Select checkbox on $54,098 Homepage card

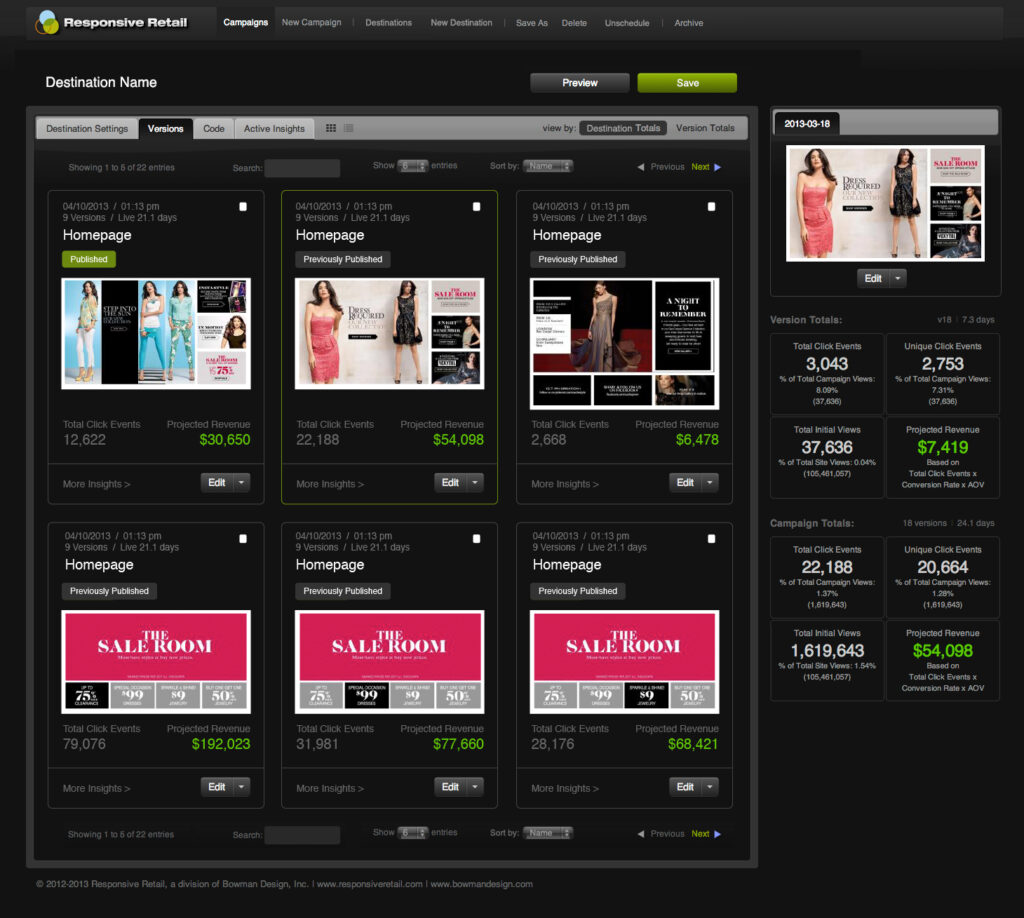[x=476, y=206]
